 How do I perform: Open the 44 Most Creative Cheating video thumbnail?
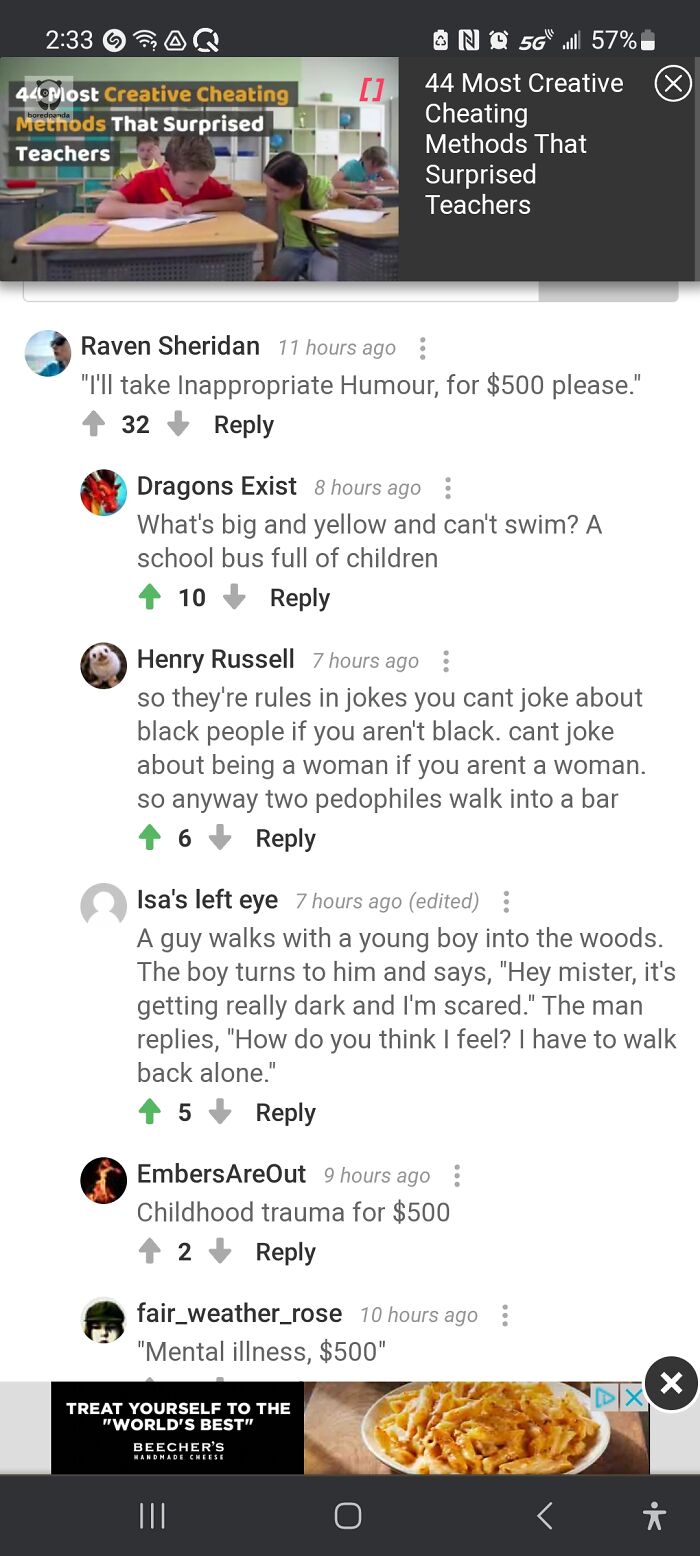coord(199,168)
